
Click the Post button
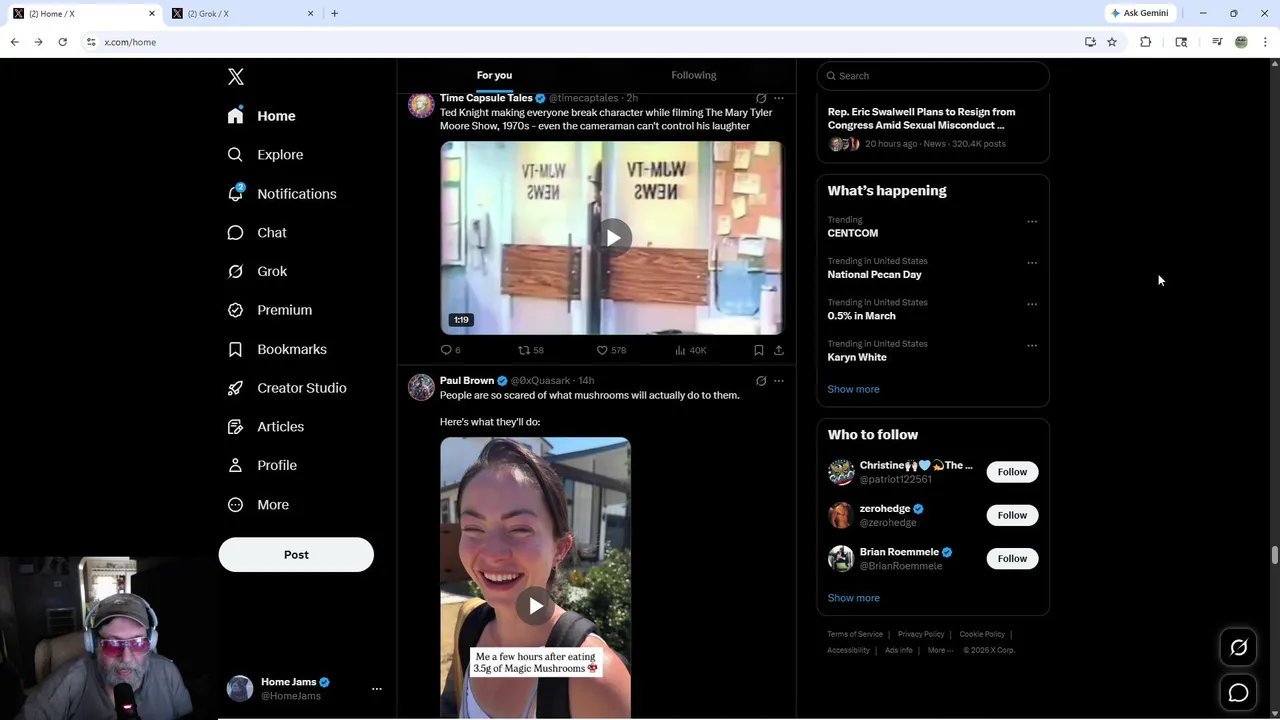[296, 555]
